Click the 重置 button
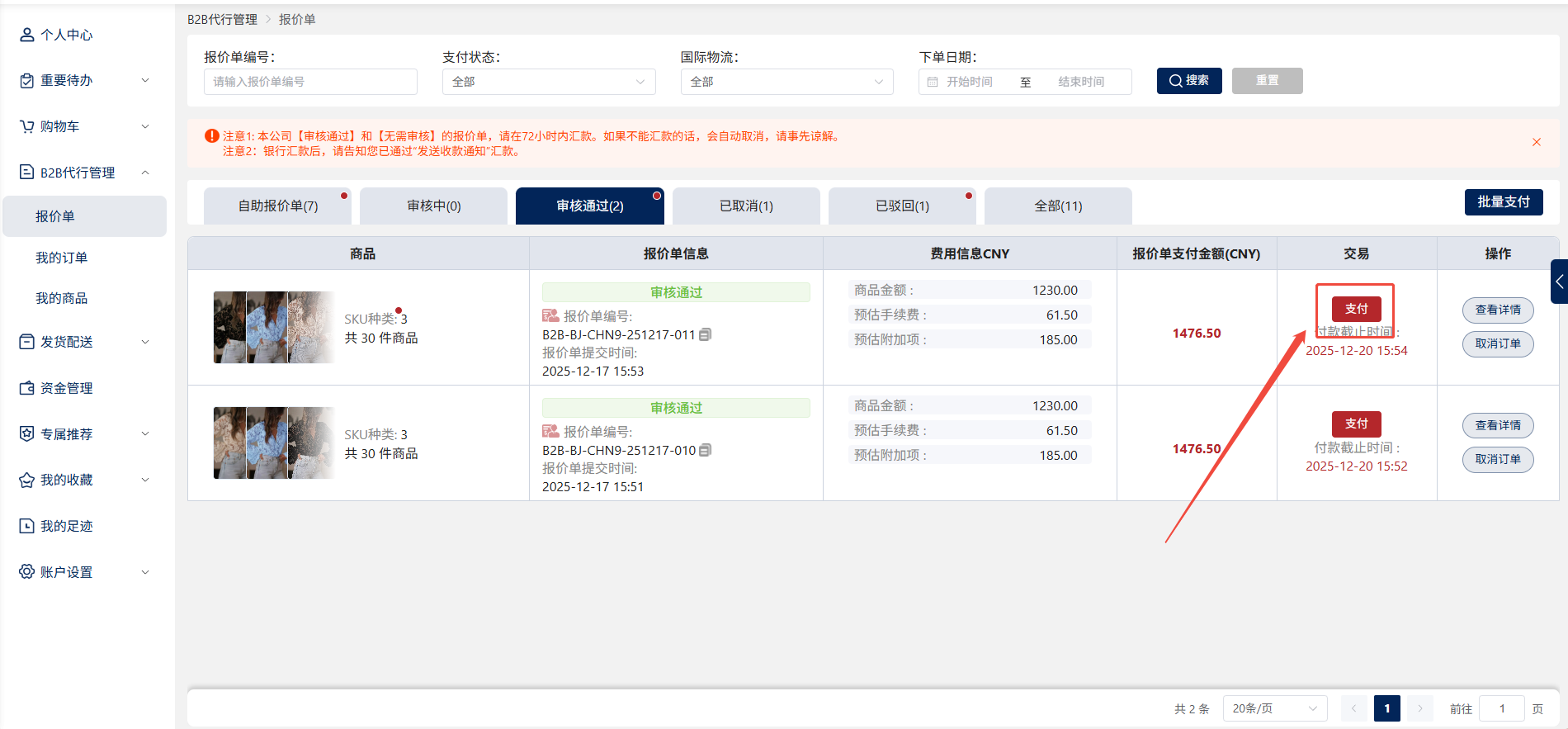Image resolution: width=1568 pixels, height=729 pixels. [1268, 81]
